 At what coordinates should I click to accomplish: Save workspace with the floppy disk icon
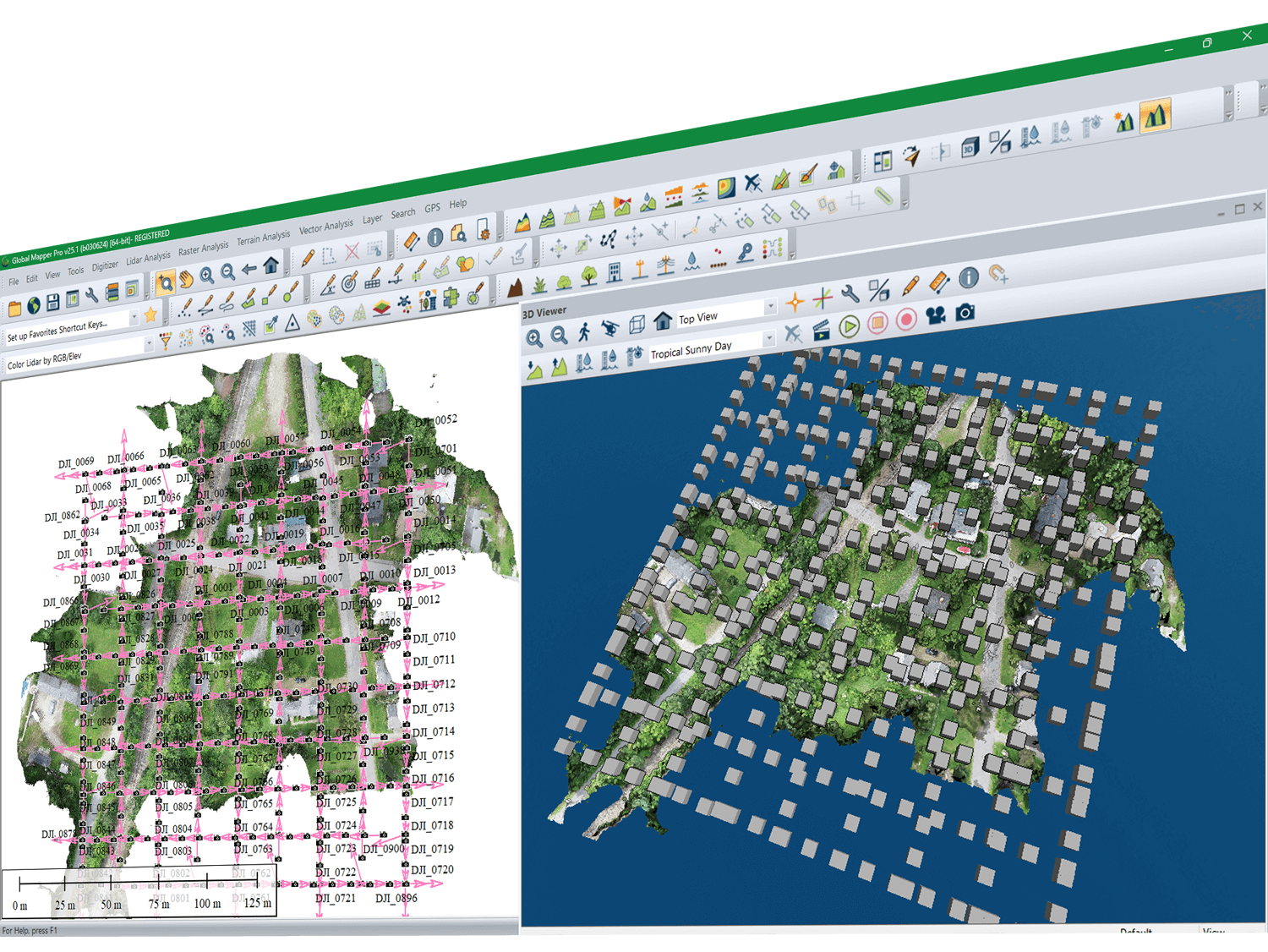[52, 302]
